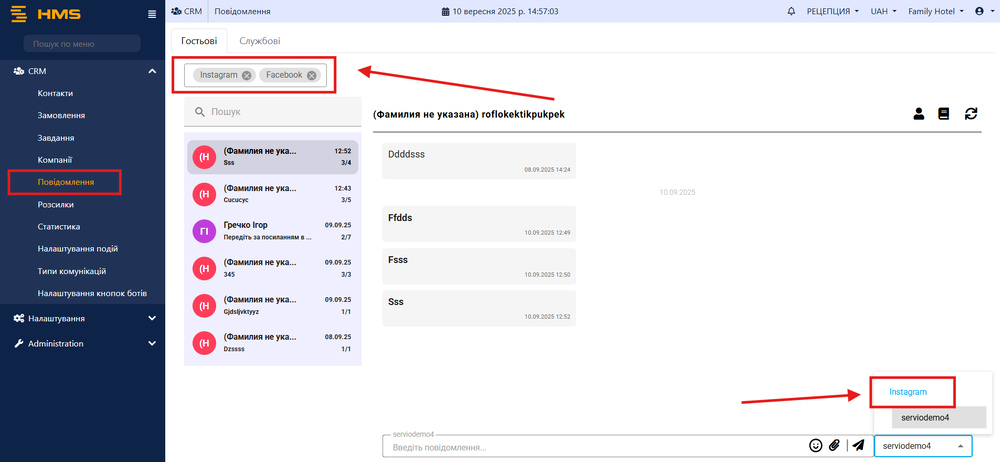Remove the Instagram filter chip
The width and height of the screenshot is (1000, 462).
[x=247, y=75]
